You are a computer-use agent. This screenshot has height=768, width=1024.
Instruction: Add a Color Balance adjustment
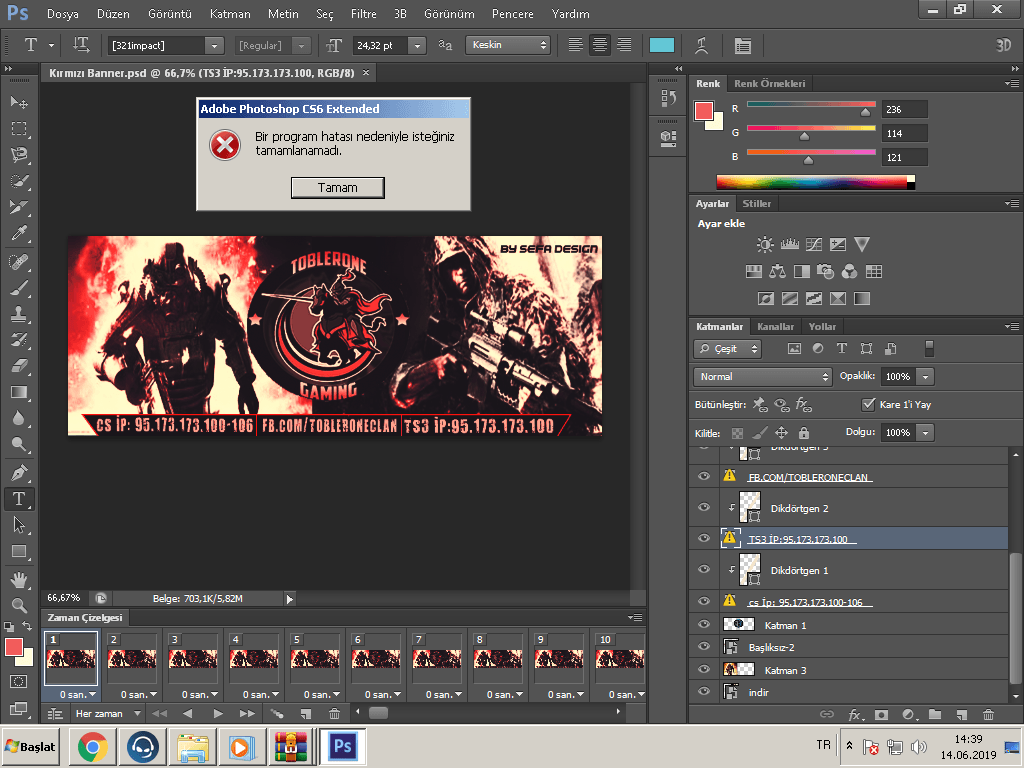tap(777, 271)
